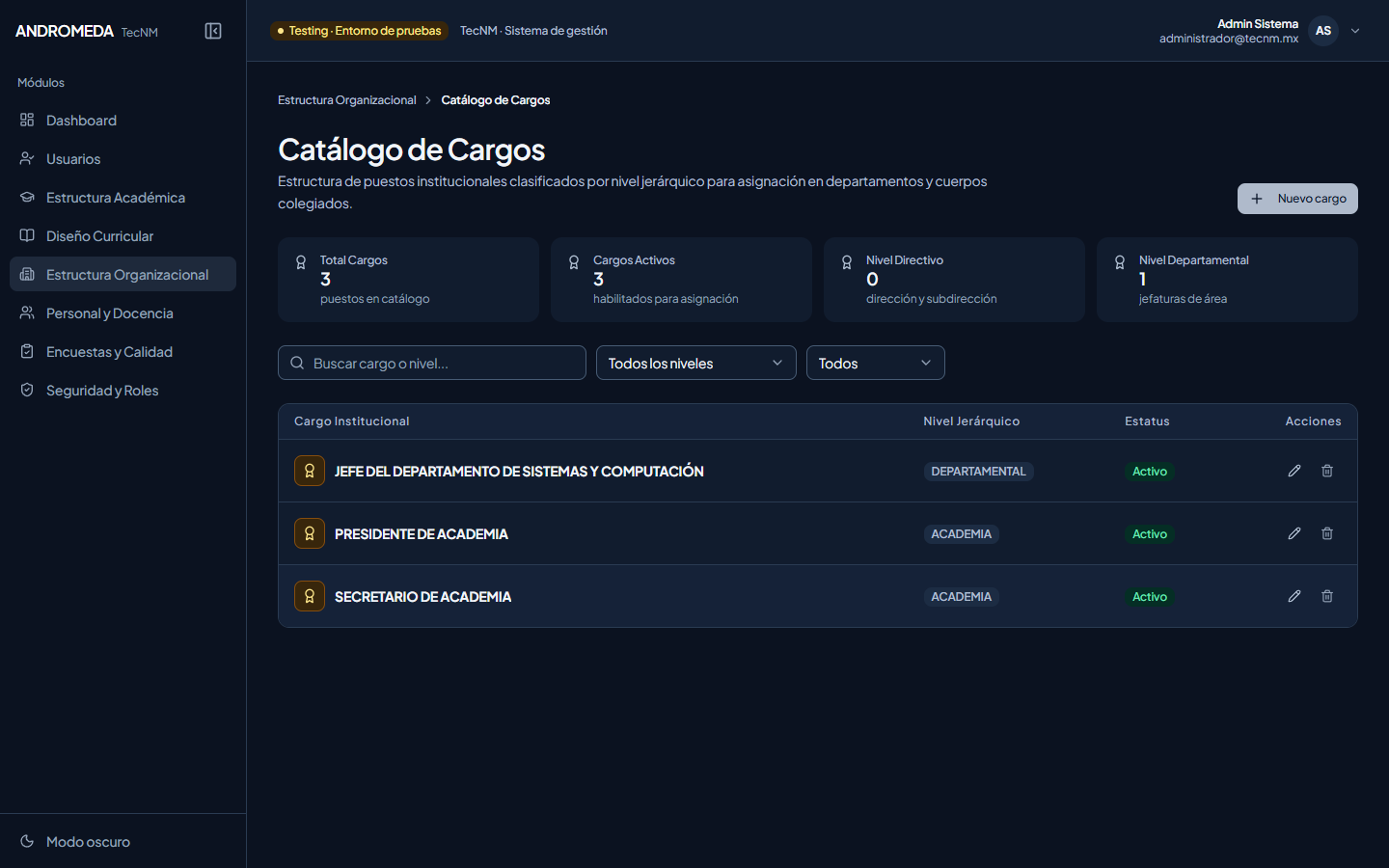Delete the SECRETARIO DE ACADEMIA cargo
Image resolution: width=1389 pixels, height=868 pixels.
(1327, 596)
